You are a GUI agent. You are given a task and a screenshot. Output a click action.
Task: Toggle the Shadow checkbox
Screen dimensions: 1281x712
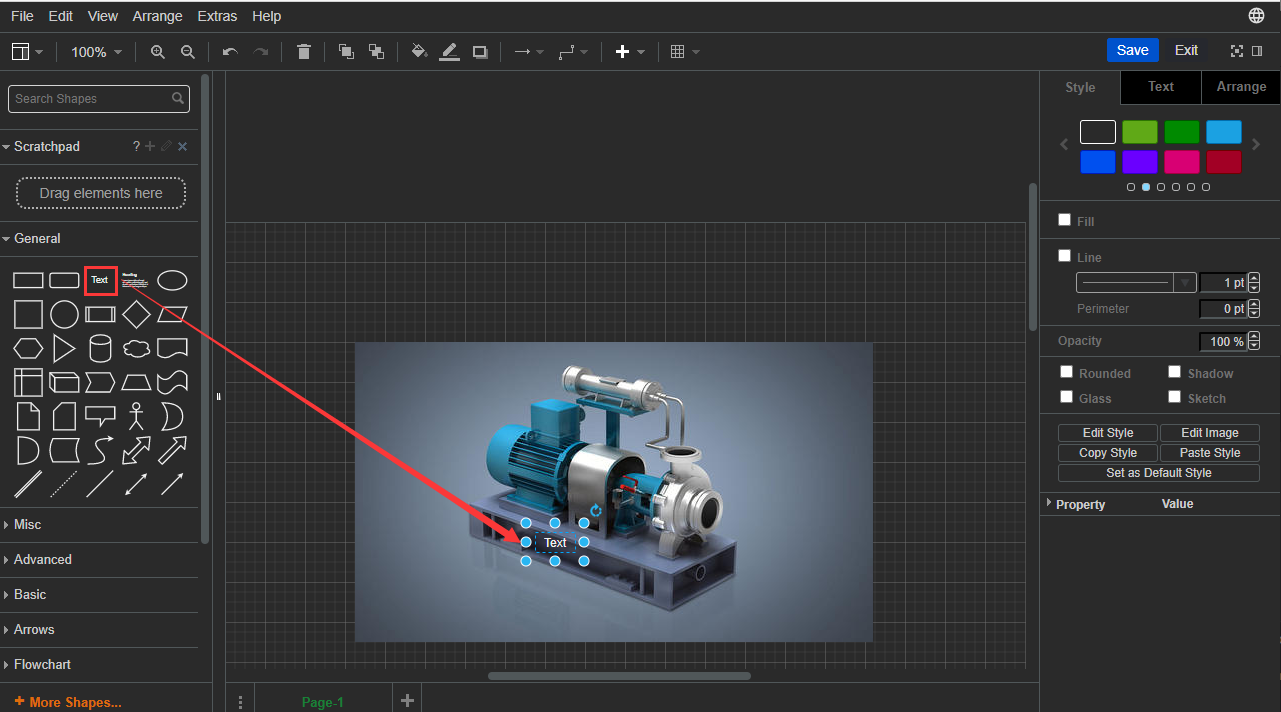(x=1174, y=372)
